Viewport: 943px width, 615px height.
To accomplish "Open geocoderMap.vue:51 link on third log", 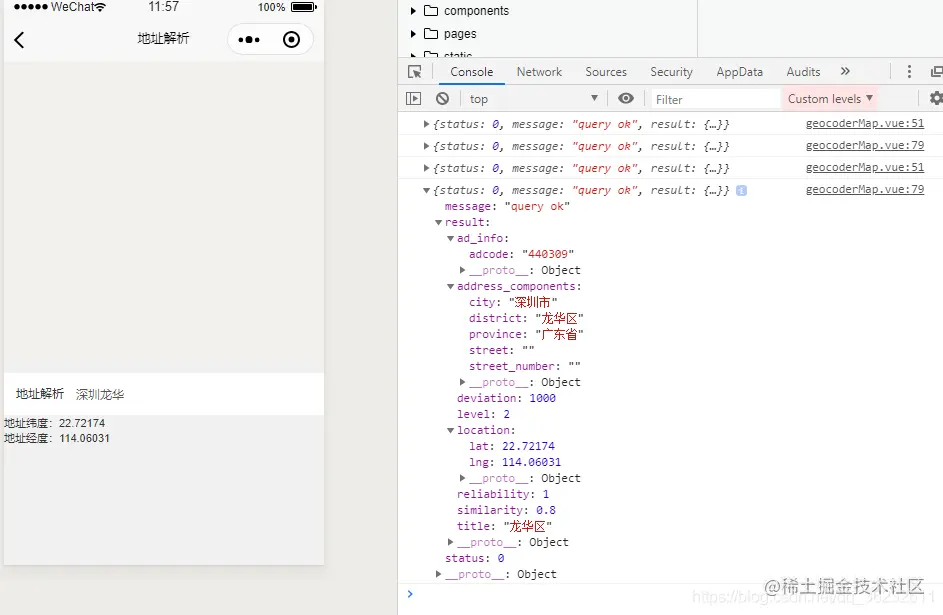I will point(864,167).
